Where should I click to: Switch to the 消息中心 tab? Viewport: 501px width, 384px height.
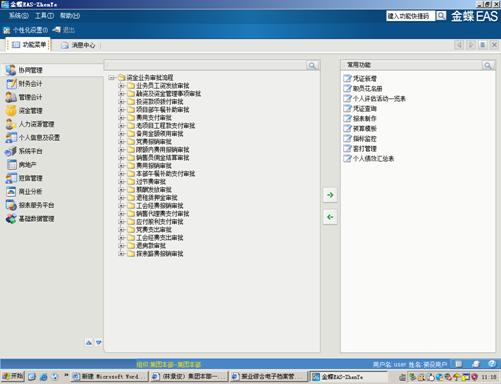click(79, 45)
